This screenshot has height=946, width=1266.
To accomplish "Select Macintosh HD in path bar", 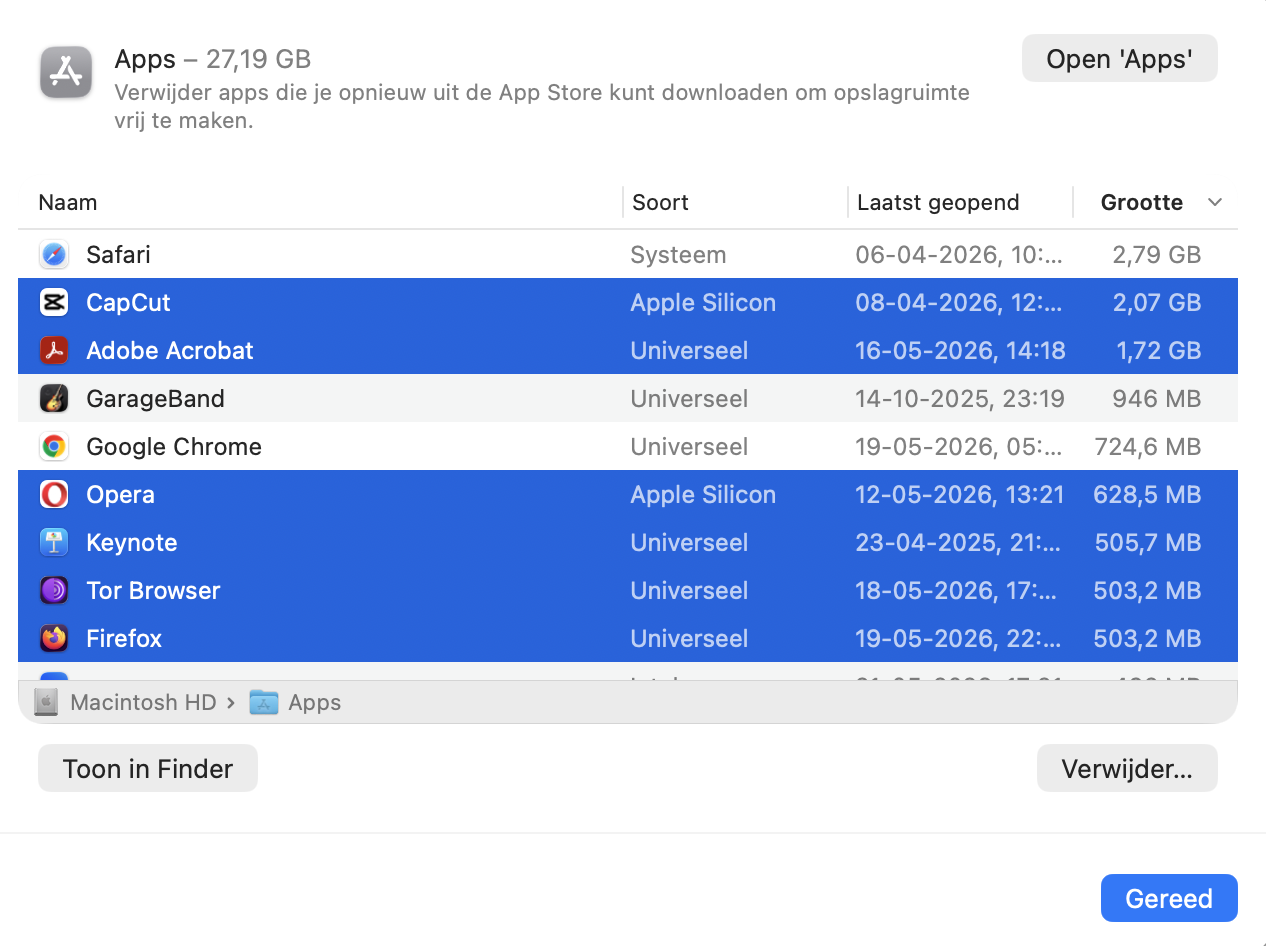I will (x=143, y=702).
